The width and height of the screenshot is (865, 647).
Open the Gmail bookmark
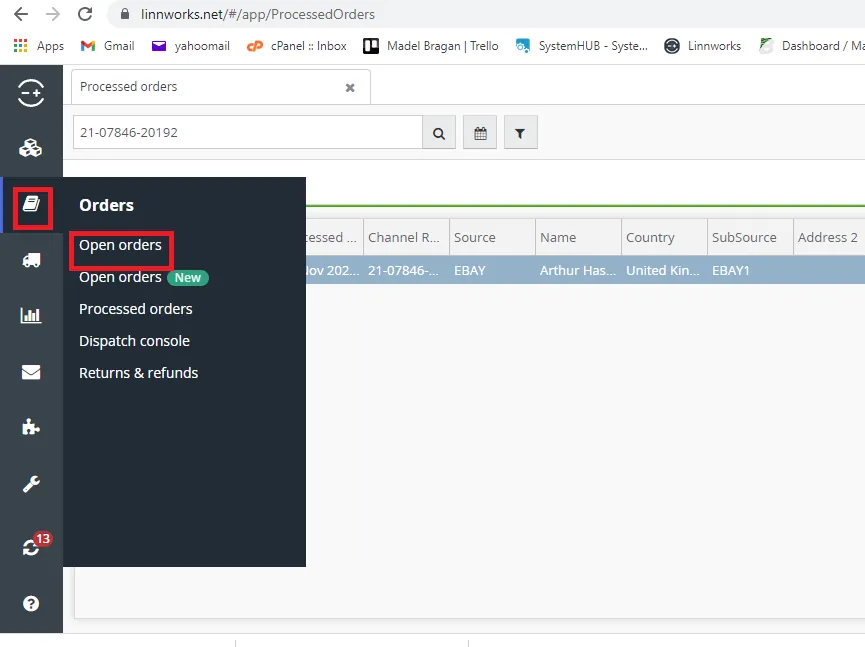pos(108,46)
